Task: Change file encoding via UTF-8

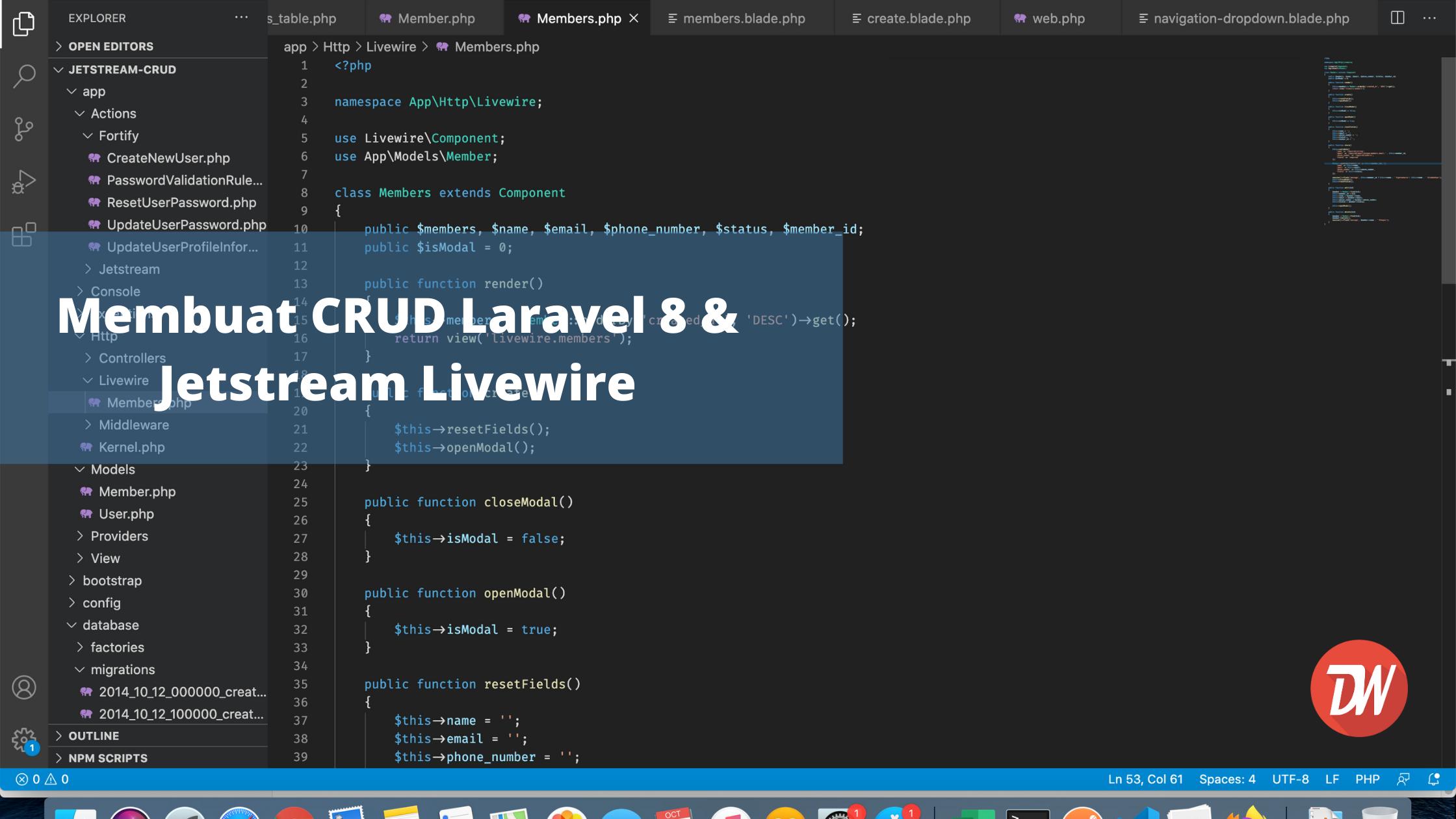Action: pyautogui.click(x=1290, y=779)
